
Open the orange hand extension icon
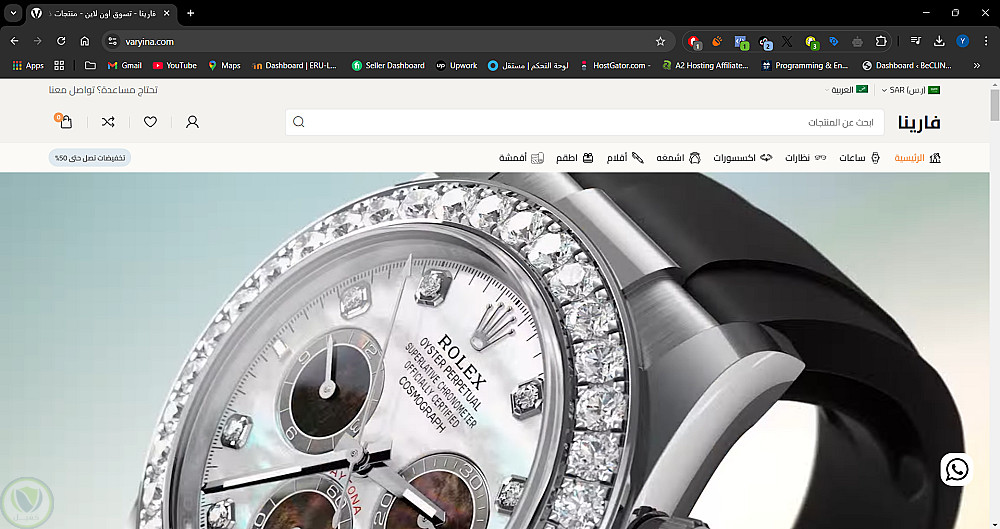(x=717, y=41)
